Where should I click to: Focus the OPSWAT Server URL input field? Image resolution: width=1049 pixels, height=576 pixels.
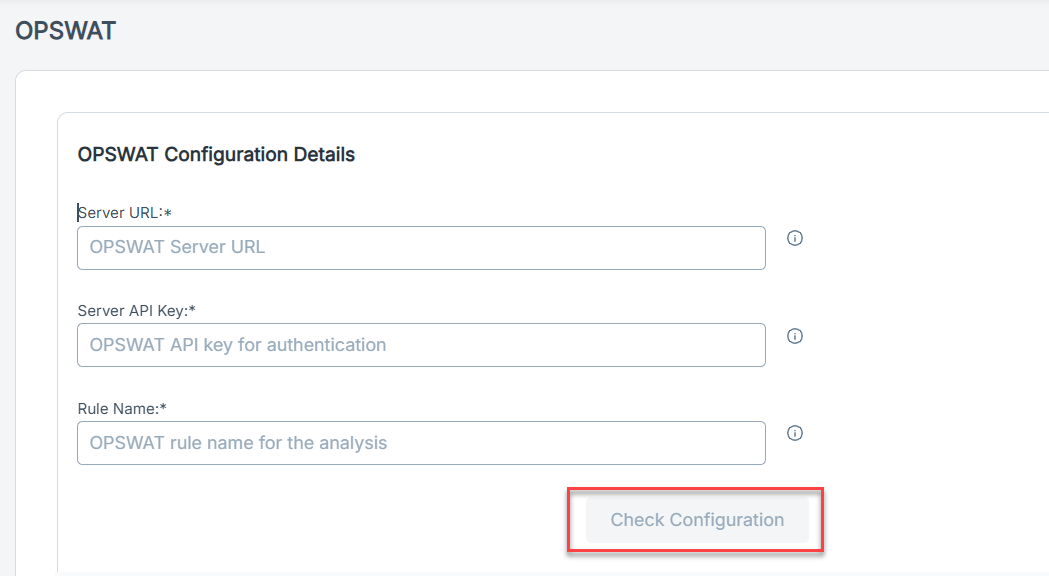[421, 248]
